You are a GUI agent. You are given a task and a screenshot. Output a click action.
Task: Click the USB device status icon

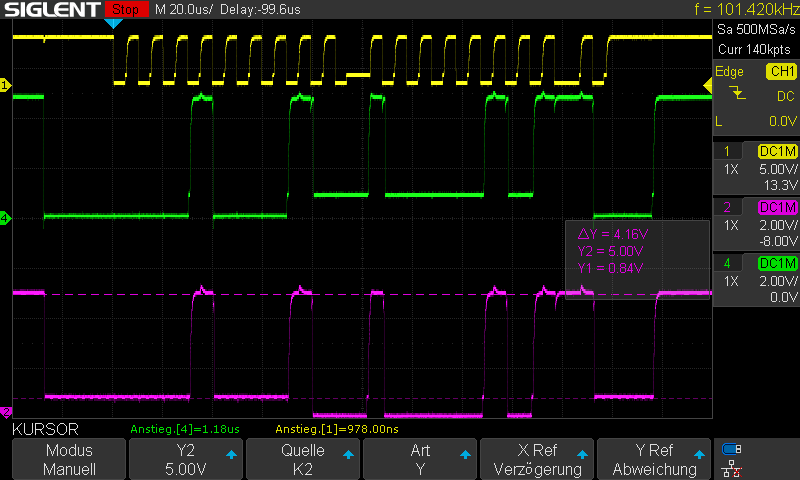point(732,449)
